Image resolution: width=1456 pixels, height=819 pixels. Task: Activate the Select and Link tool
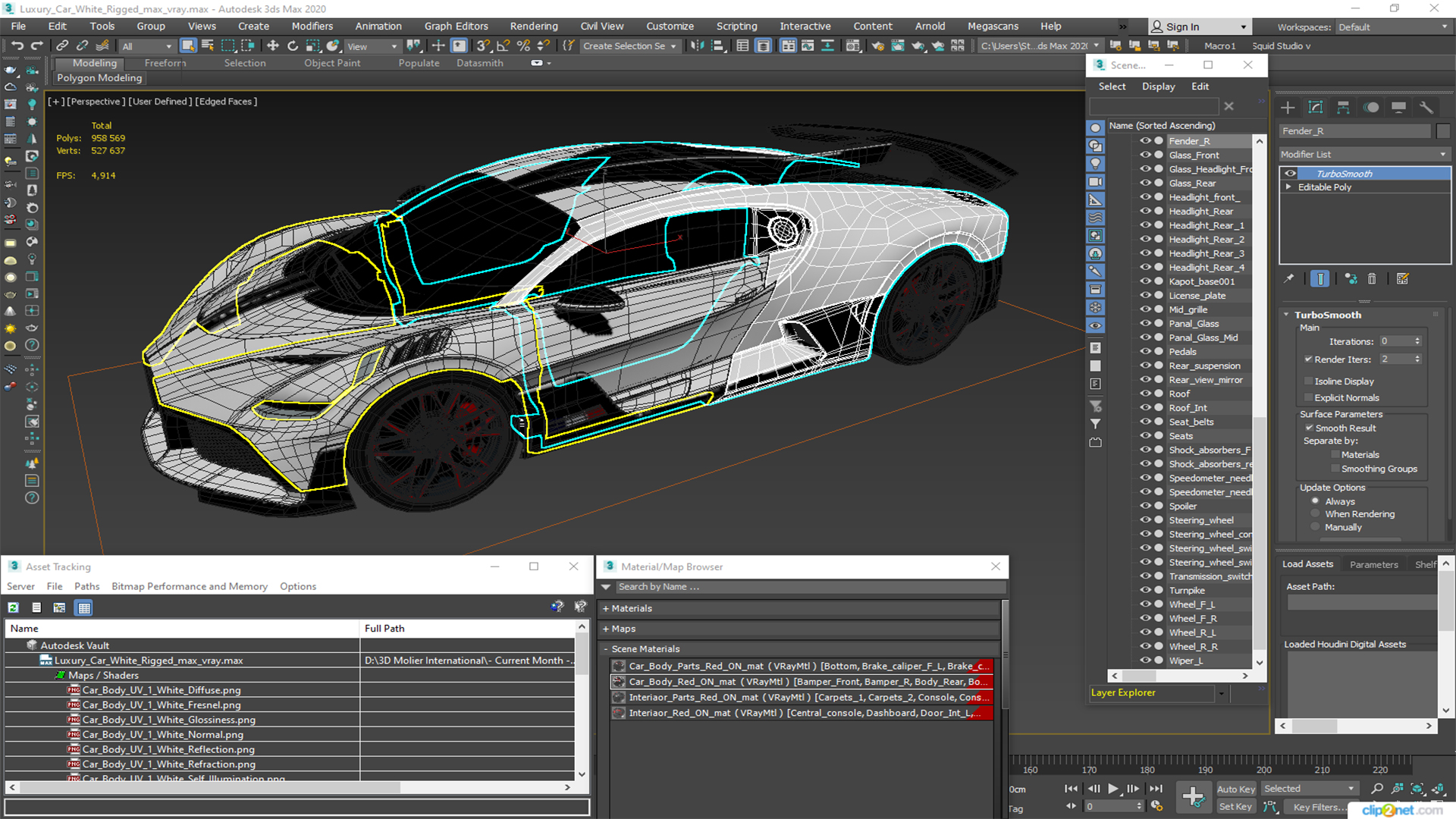click(63, 46)
